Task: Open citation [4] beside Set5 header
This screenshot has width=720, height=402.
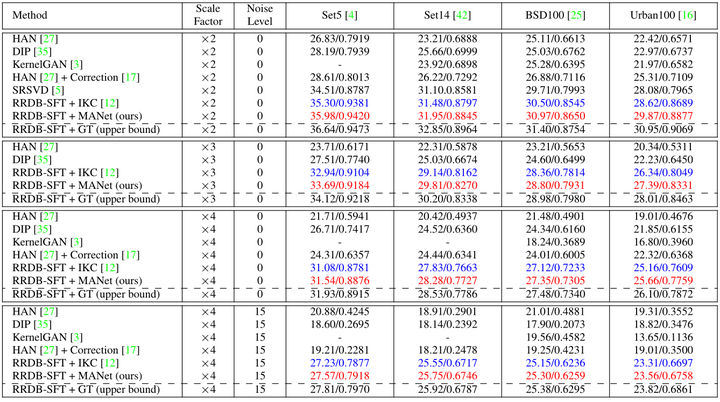Action: pos(351,15)
